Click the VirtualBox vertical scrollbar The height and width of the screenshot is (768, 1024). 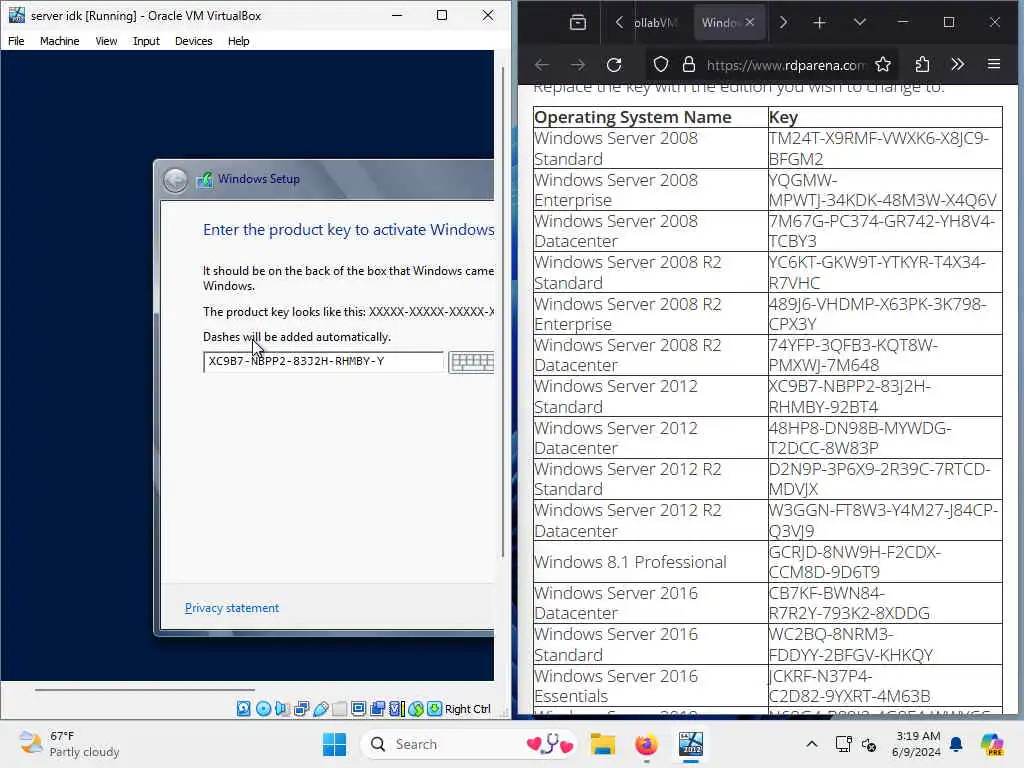502,312
